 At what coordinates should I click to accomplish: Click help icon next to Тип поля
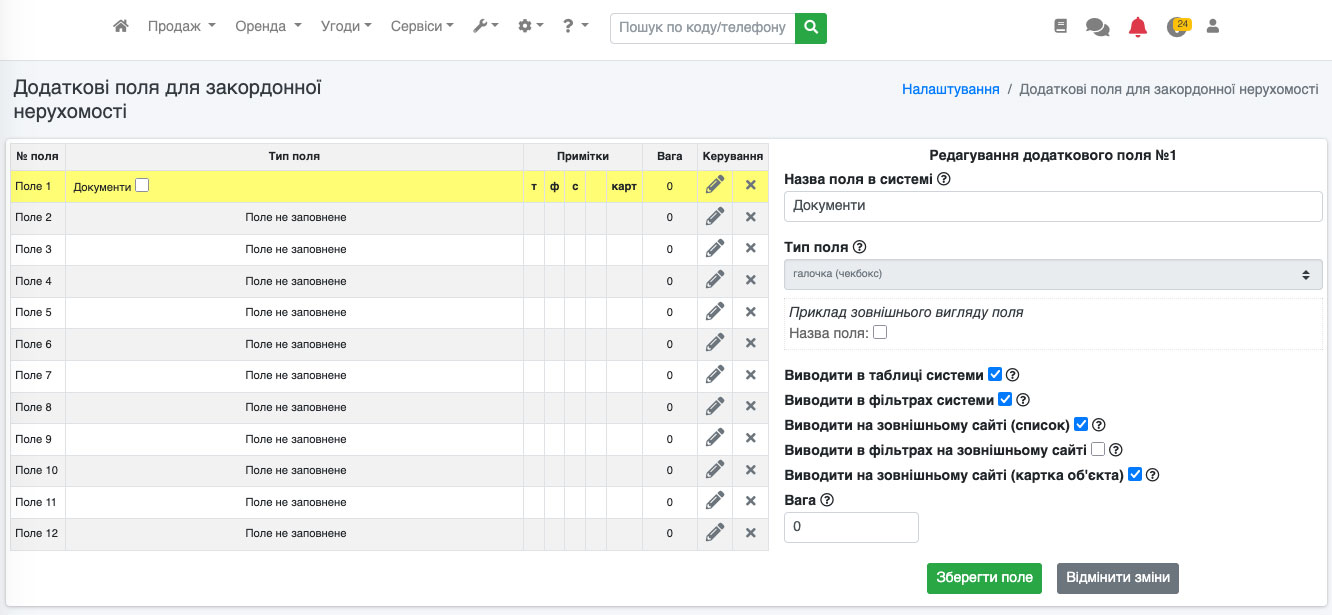tap(859, 247)
